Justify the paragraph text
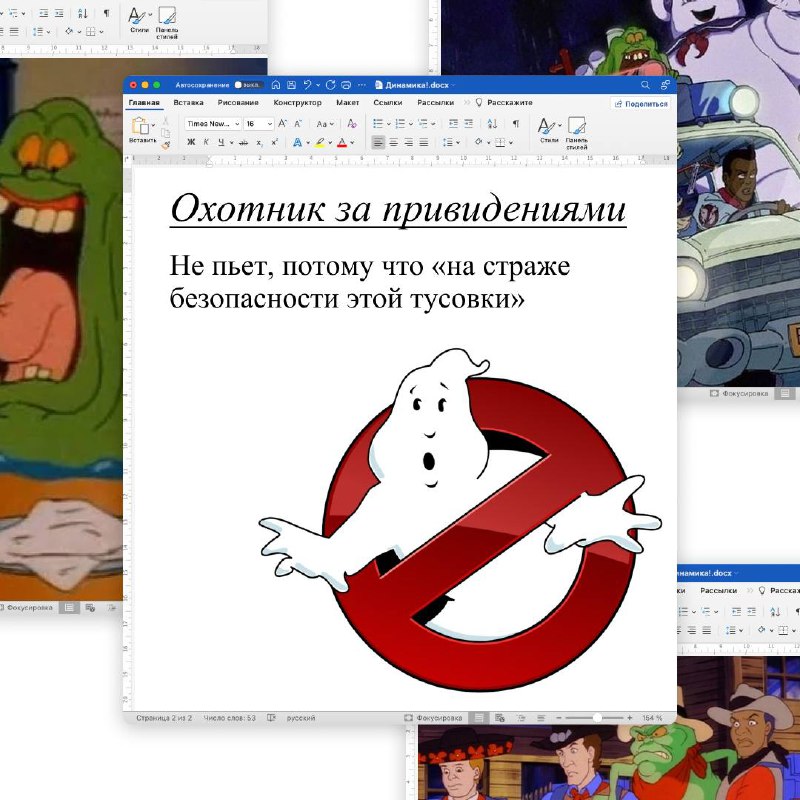 click(x=423, y=142)
